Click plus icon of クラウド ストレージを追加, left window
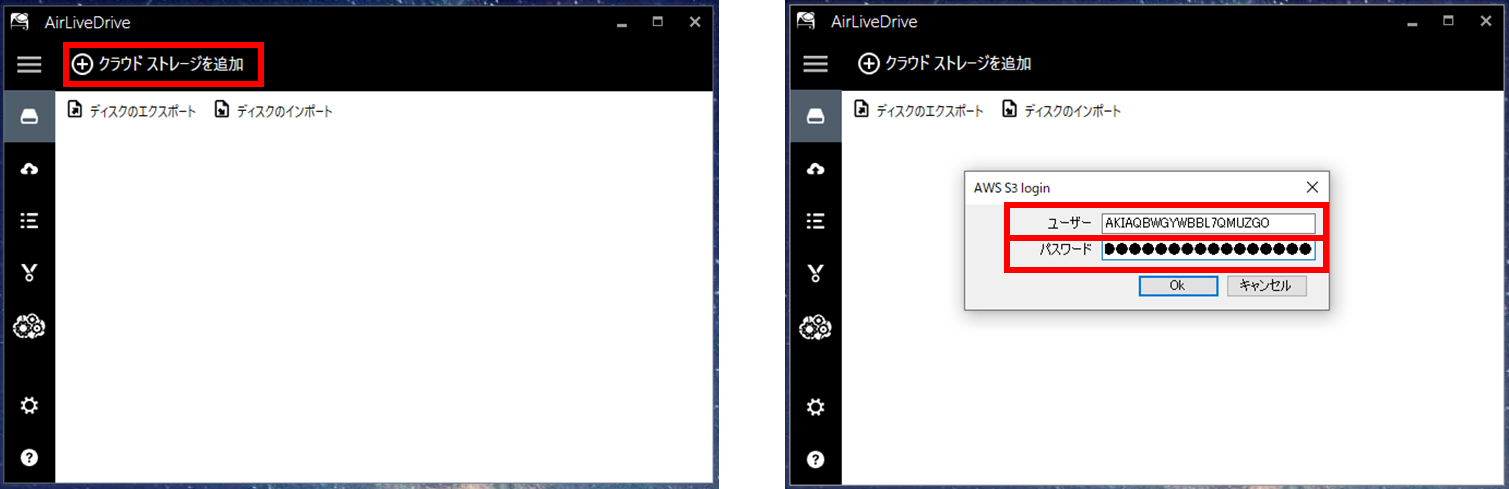This screenshot has height=489, width=1509. click(83, 64)
